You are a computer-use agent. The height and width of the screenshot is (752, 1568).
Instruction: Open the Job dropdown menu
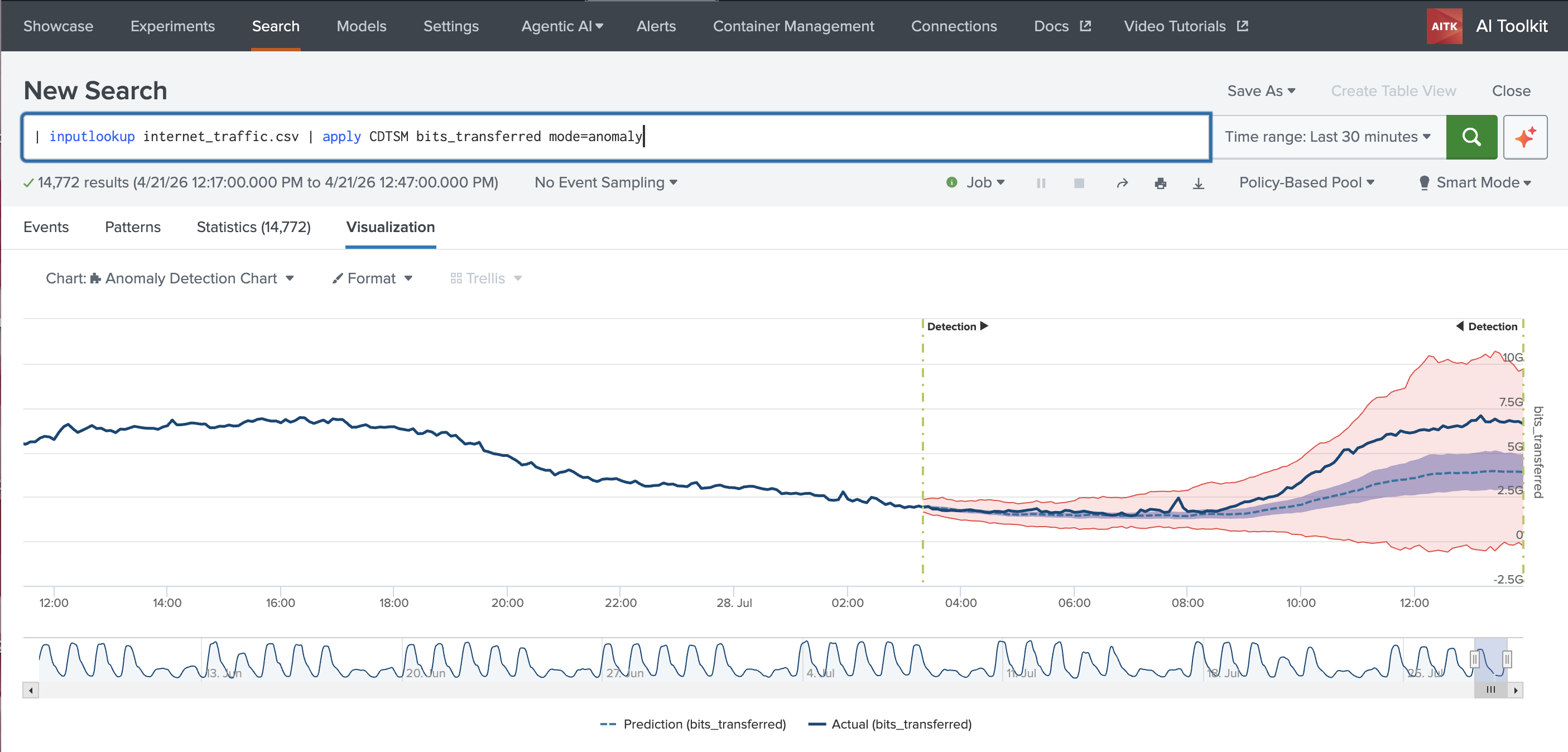[985, 182]
